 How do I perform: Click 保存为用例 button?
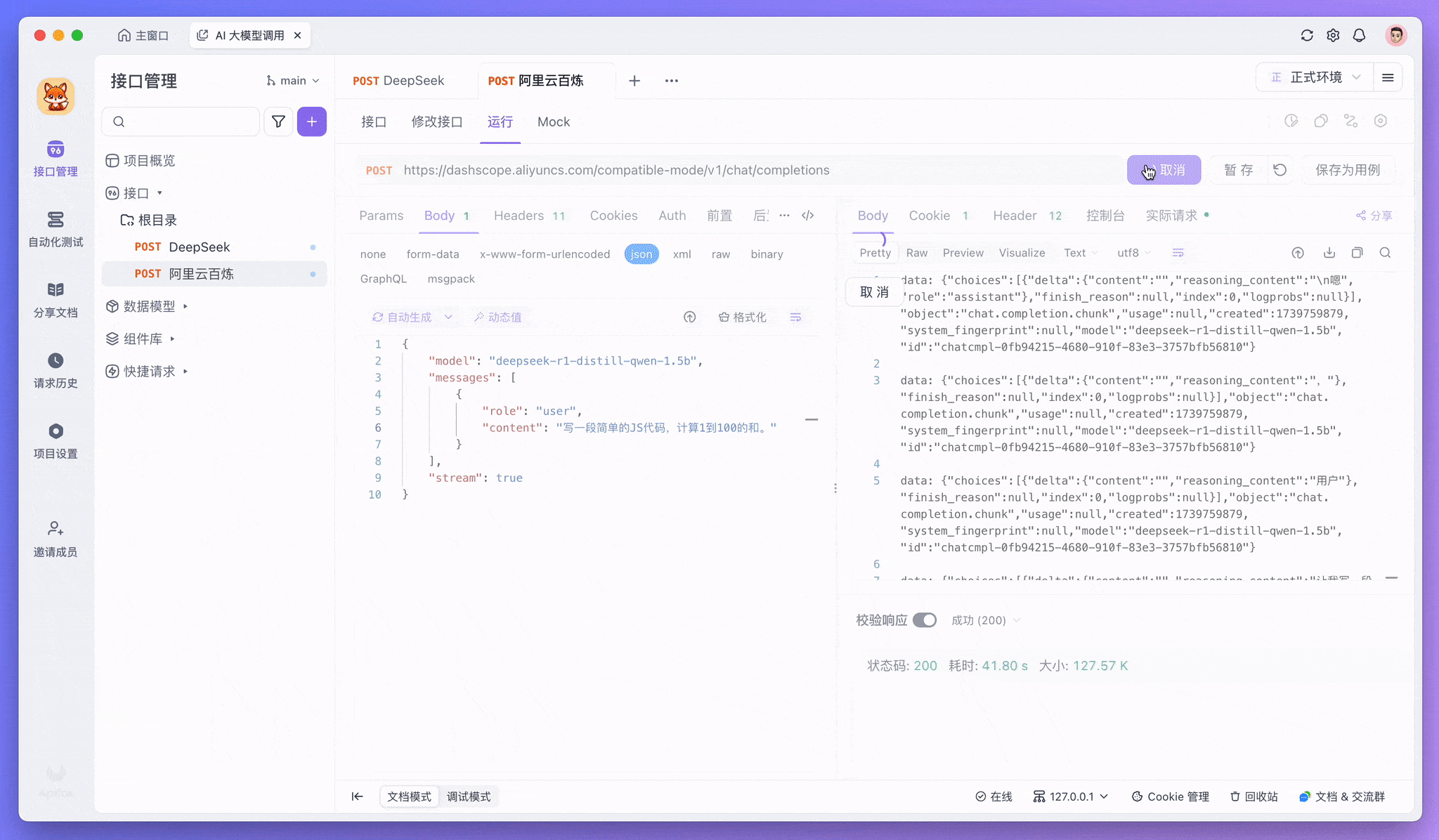(x=1348, y=170)
